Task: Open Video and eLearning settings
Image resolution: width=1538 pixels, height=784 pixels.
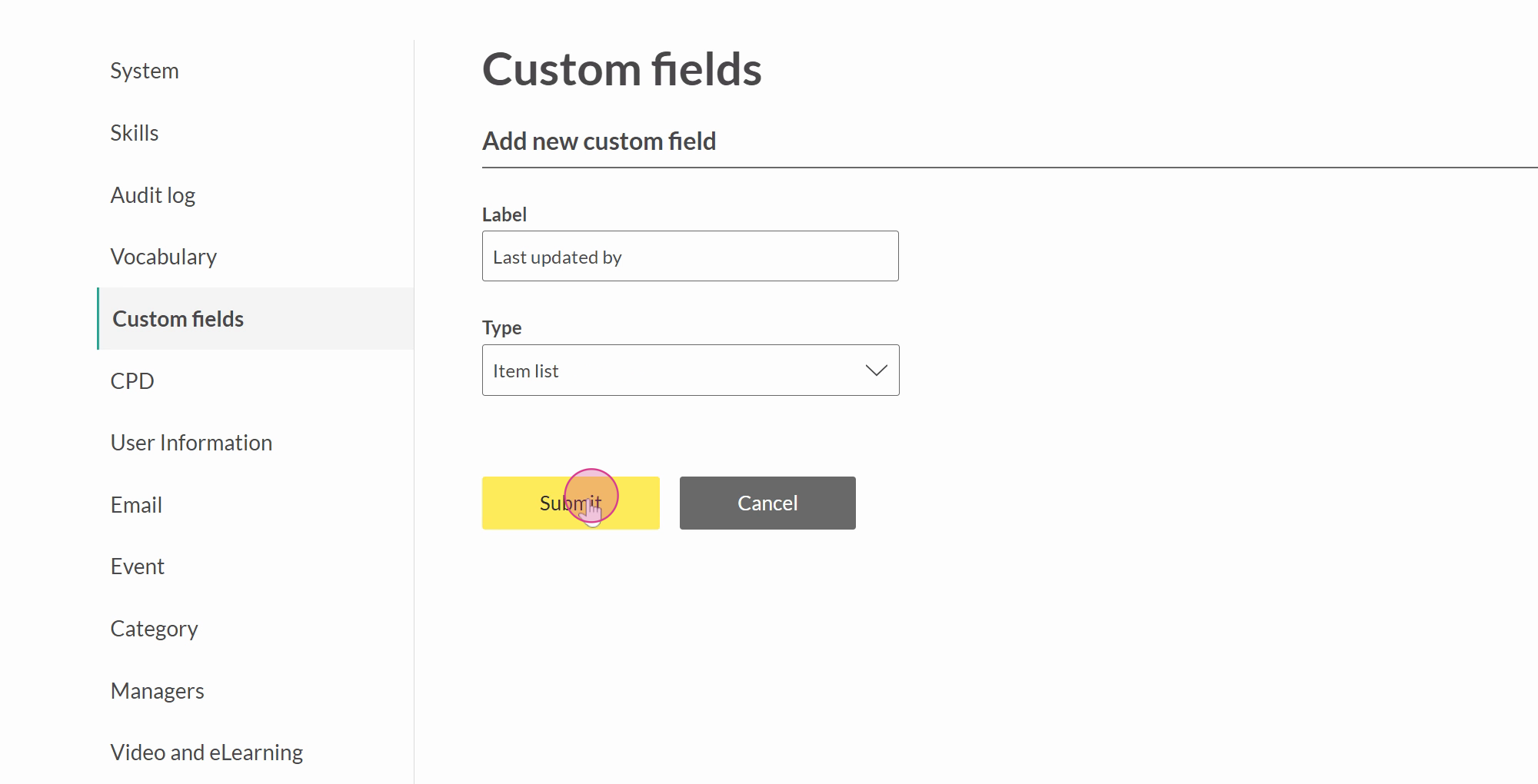Action: (x=207, y=752)
